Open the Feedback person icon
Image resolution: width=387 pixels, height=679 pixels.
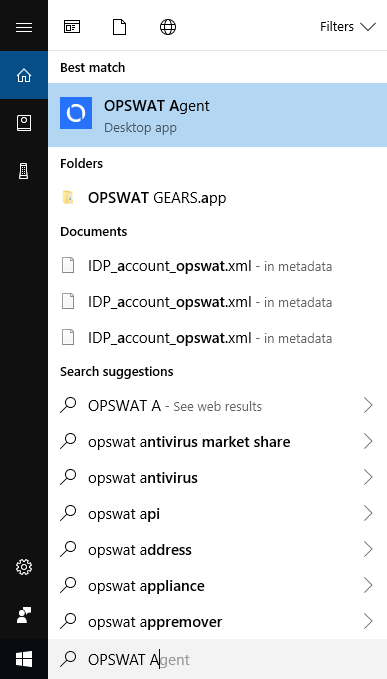pyautogui.click(x=24, y=615)
